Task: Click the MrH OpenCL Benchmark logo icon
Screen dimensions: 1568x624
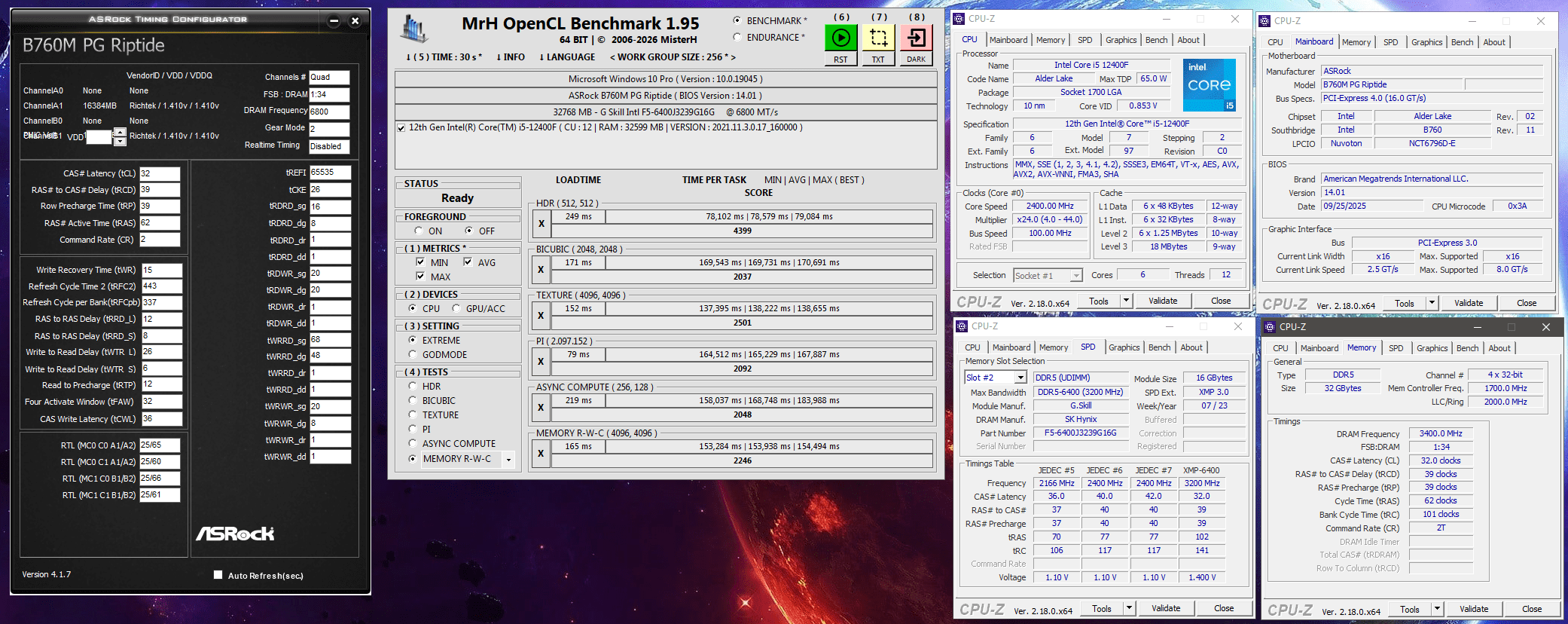Action: point(414,29)
